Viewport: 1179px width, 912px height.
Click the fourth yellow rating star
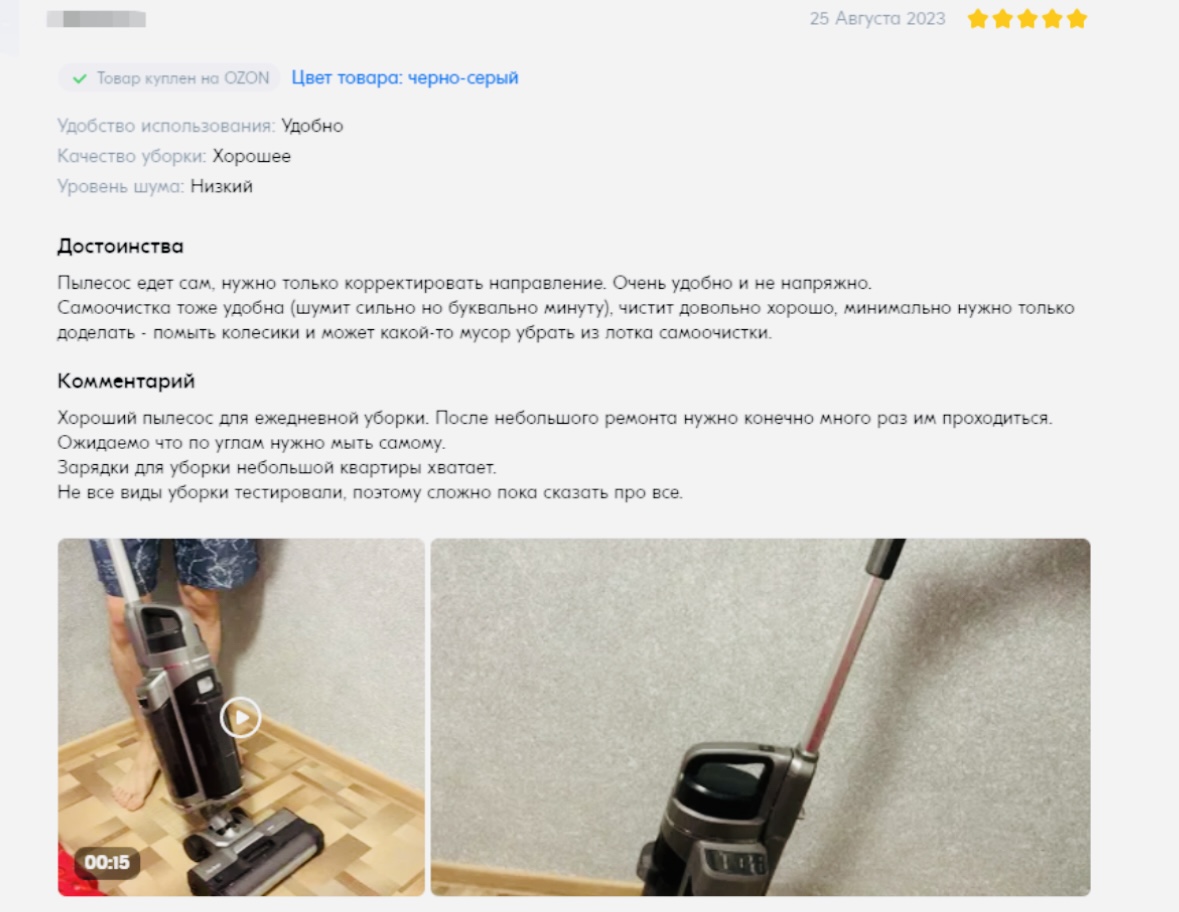1052,19
